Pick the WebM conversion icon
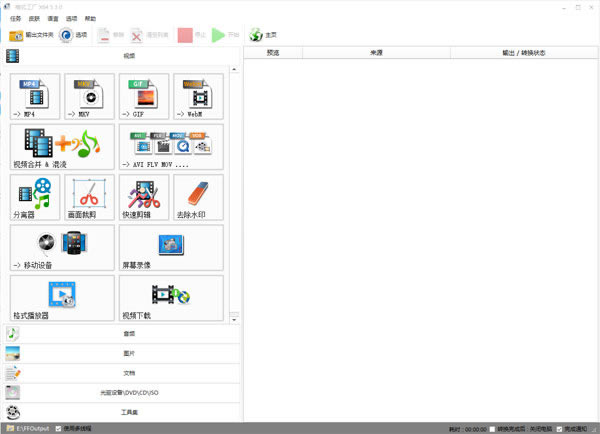The width and height of the screenshot is (600, 434). [x=198, y=96]
